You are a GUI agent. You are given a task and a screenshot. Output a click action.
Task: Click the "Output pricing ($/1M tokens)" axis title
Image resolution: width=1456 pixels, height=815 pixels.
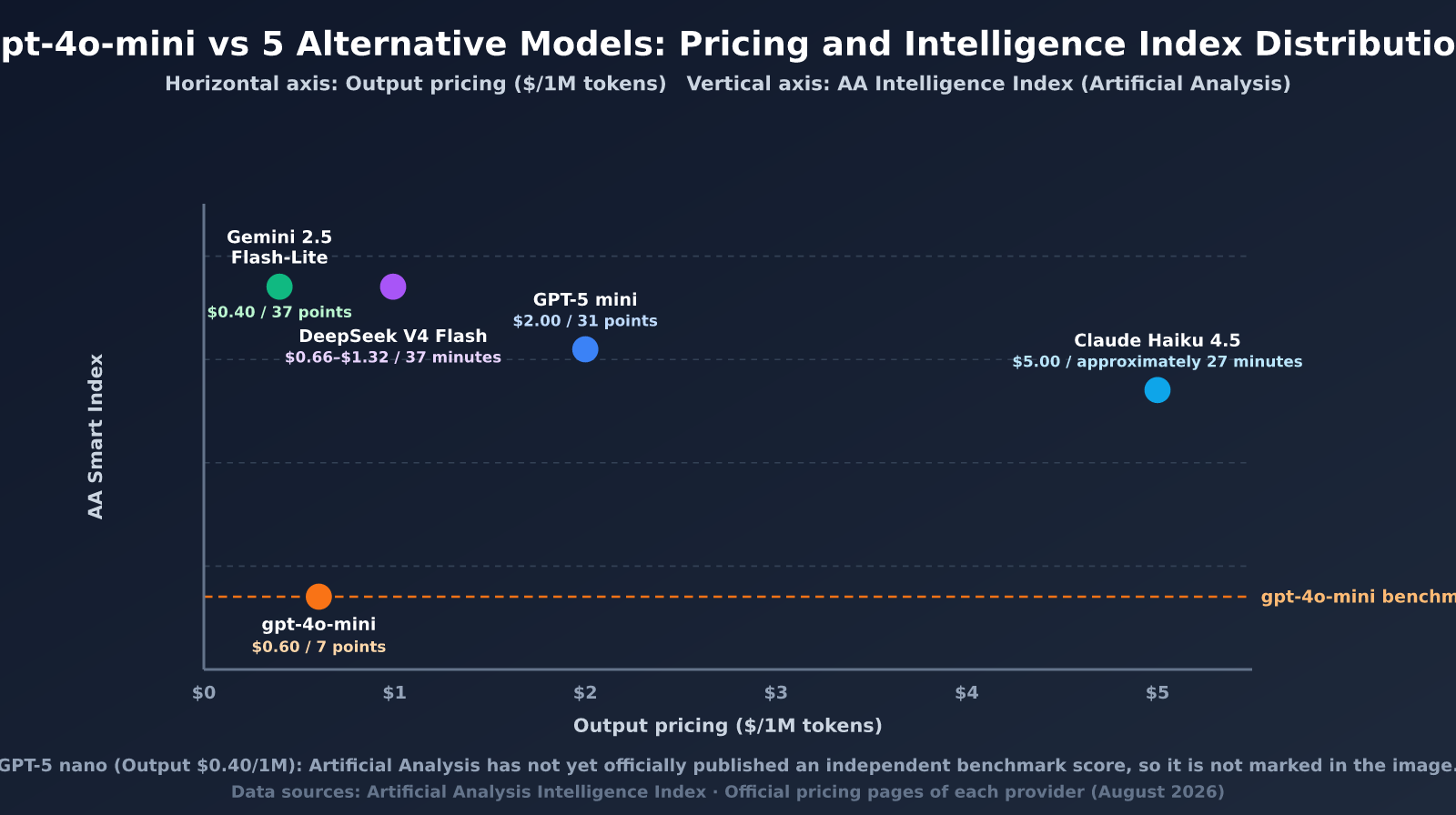pos(728,726)
